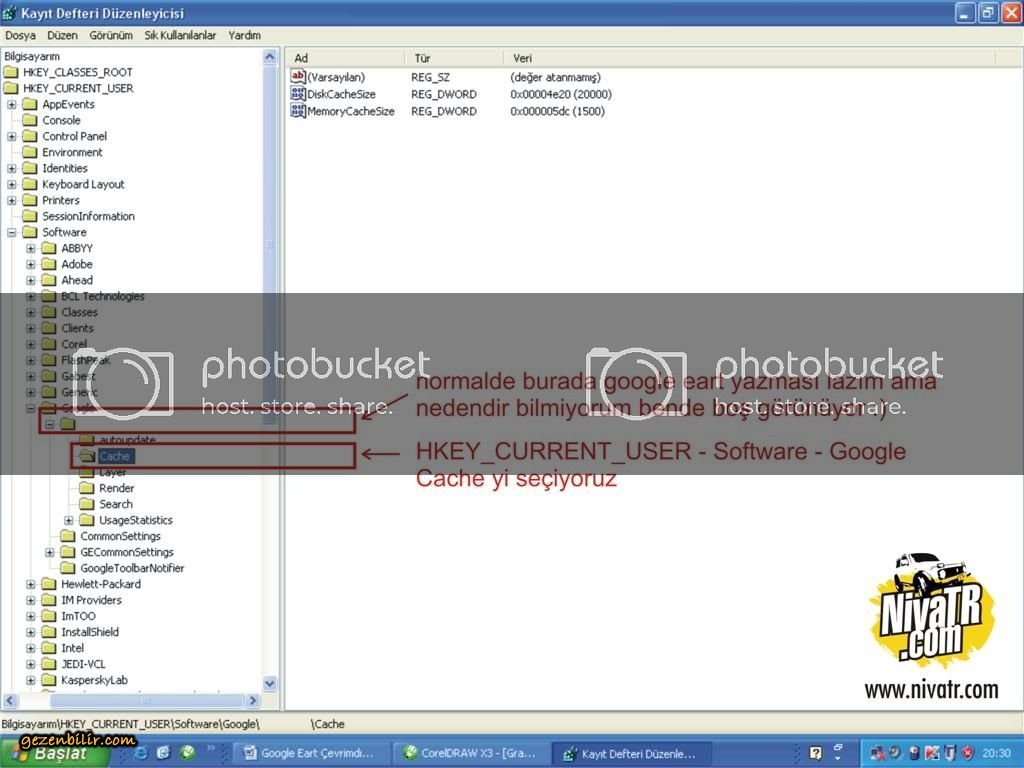
Task: Click the MemoryCacheSize DWORD value icon
Action: (x=297, y=111)
